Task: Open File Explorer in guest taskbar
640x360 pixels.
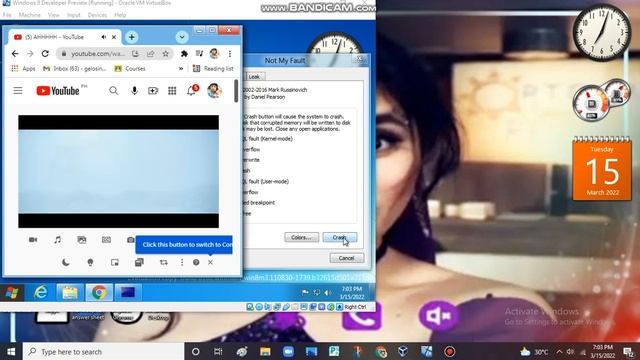Action: point(70,293)
